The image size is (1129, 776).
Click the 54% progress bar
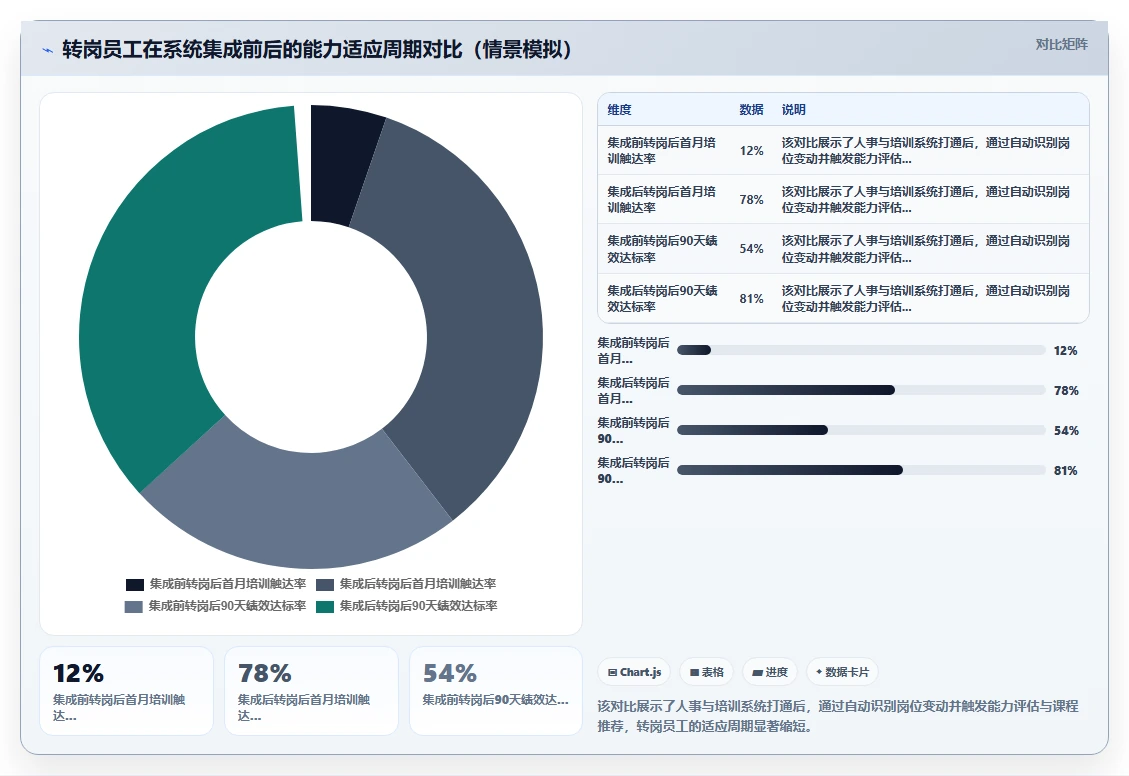tap(861, 430)
